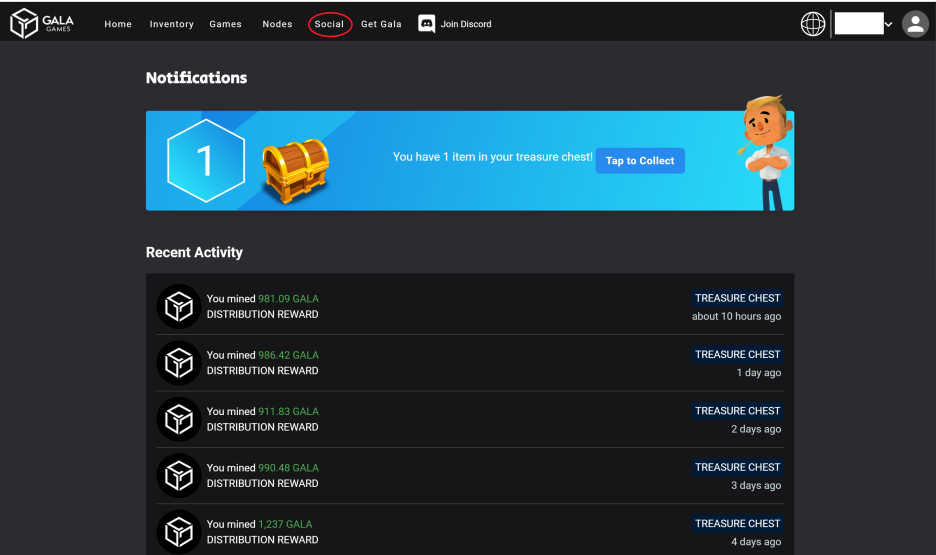Click the '1 day ago' timestamp
Viewport: 936px width, 555px height.
click(759, 373)
